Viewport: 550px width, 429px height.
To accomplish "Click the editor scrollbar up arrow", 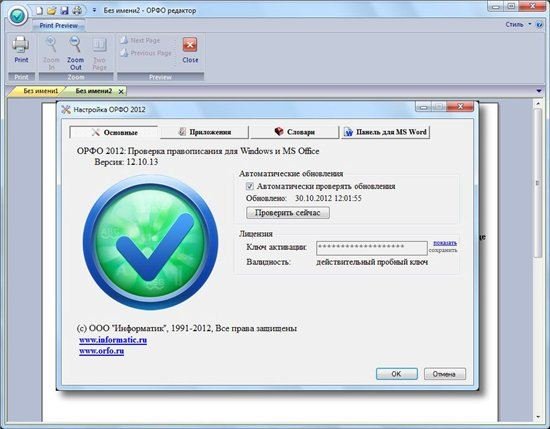I will (538, 103).
